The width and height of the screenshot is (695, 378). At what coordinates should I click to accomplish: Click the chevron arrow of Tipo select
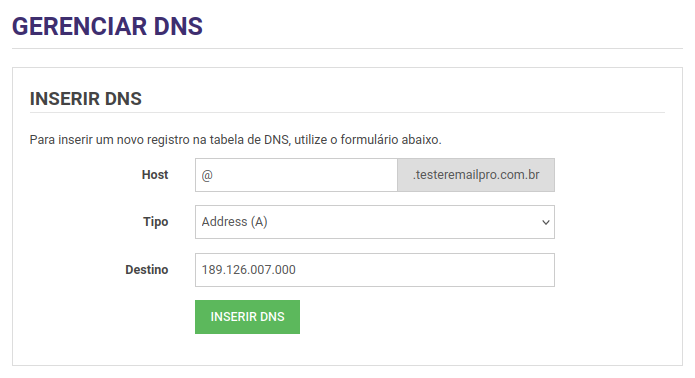[546, 222]
